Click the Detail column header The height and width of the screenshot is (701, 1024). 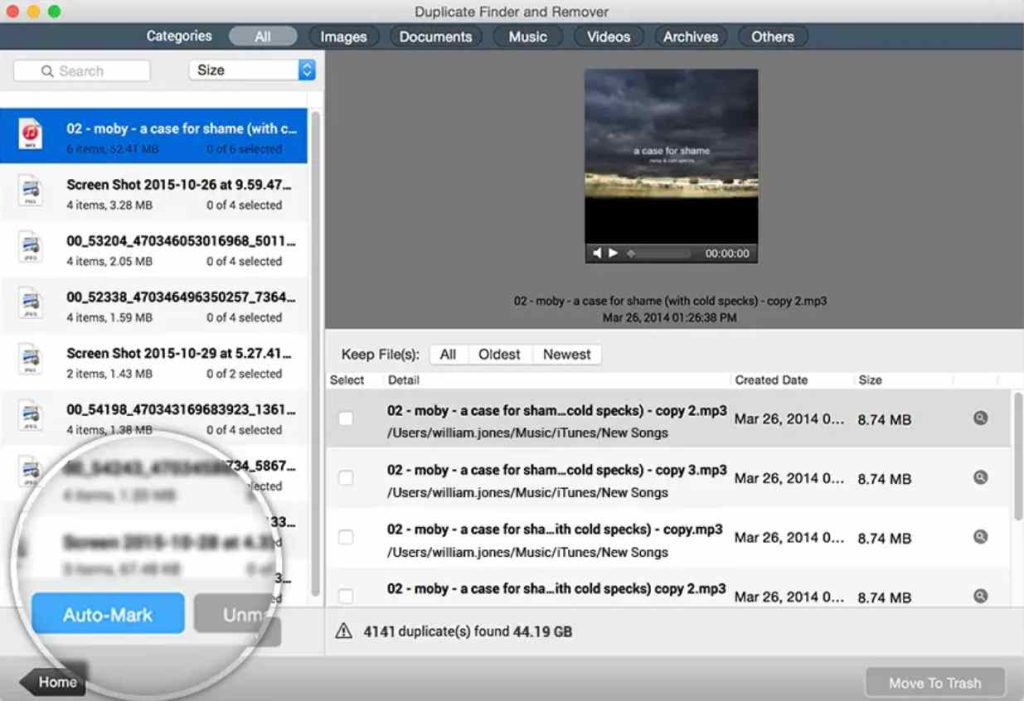(x=403, y=380)
